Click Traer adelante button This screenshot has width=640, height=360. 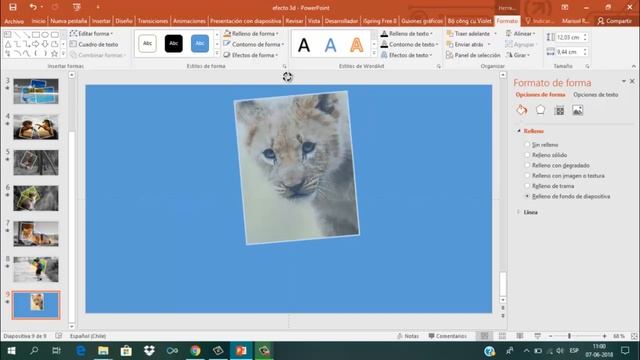[468, 33]
